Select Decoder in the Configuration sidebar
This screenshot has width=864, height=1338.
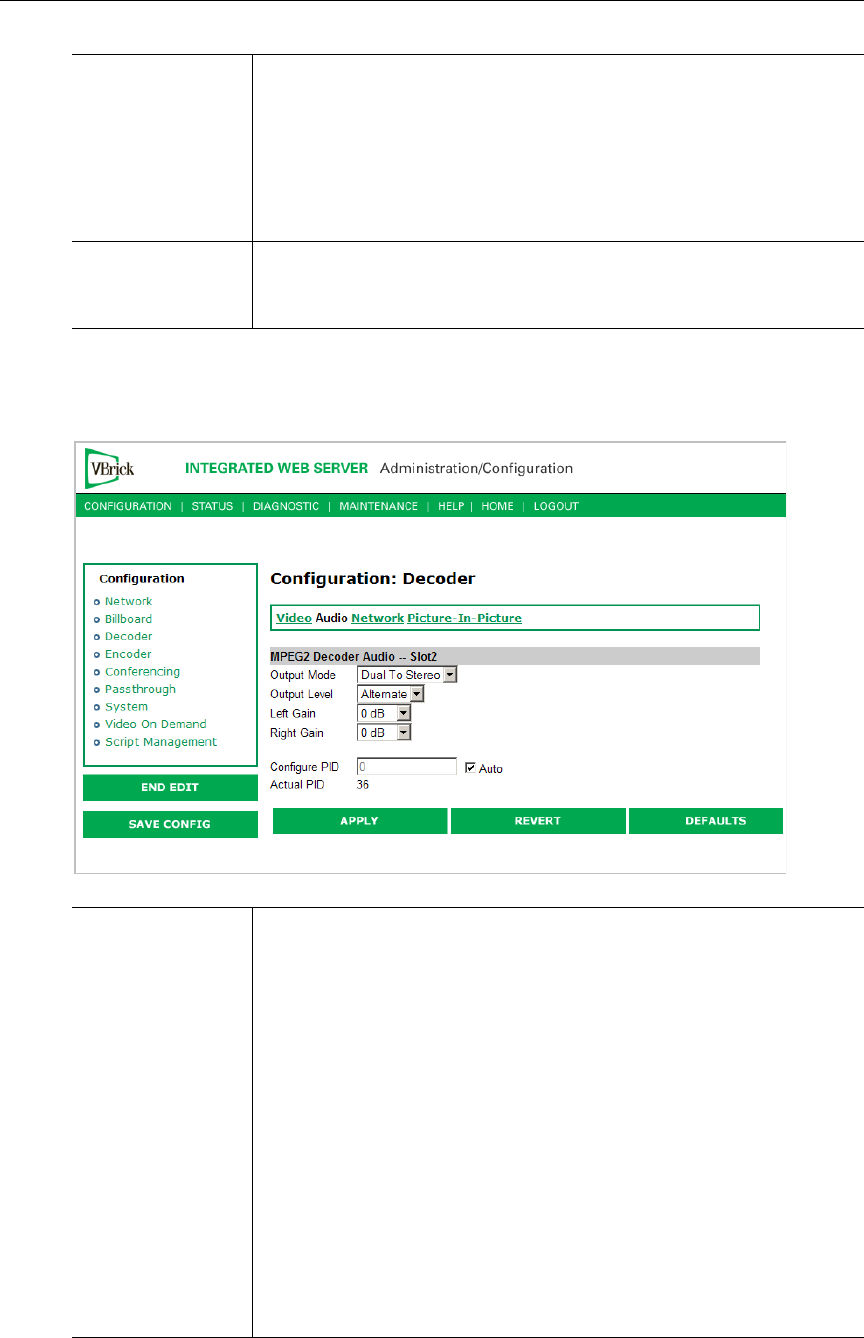129,636
